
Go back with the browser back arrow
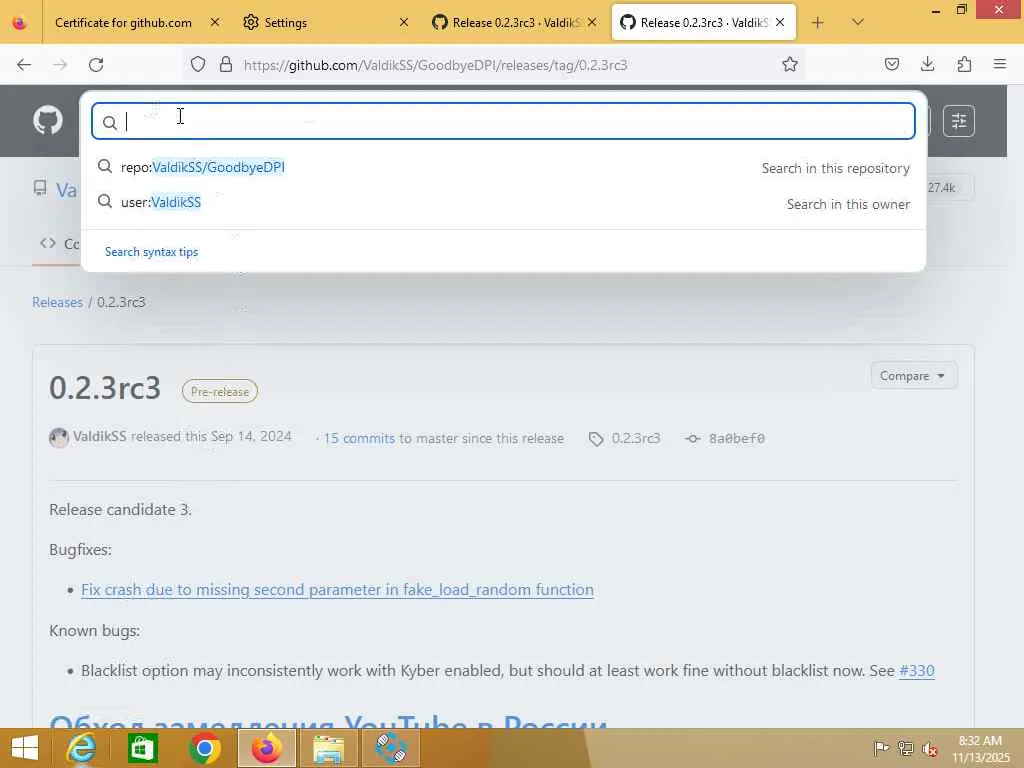coord(24,65)
